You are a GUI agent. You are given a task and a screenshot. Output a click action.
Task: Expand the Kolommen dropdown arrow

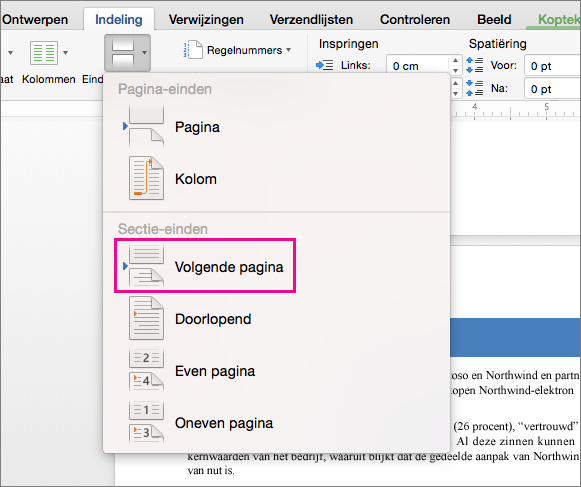pyautogui.click(x=66, y=53)
